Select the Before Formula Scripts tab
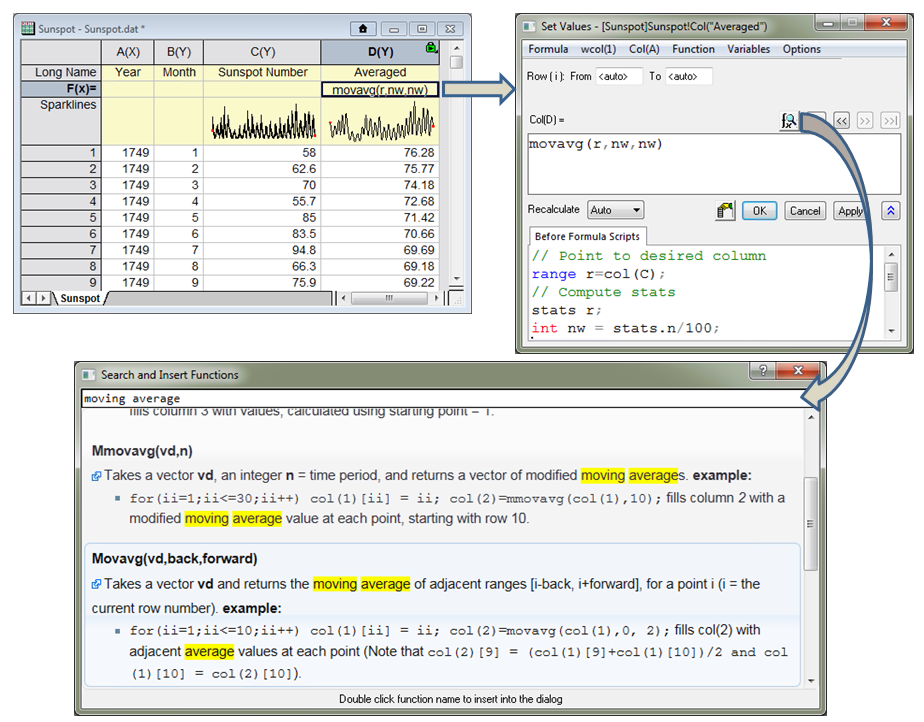This screenshot has width=924, height=722. coord(586,236)
